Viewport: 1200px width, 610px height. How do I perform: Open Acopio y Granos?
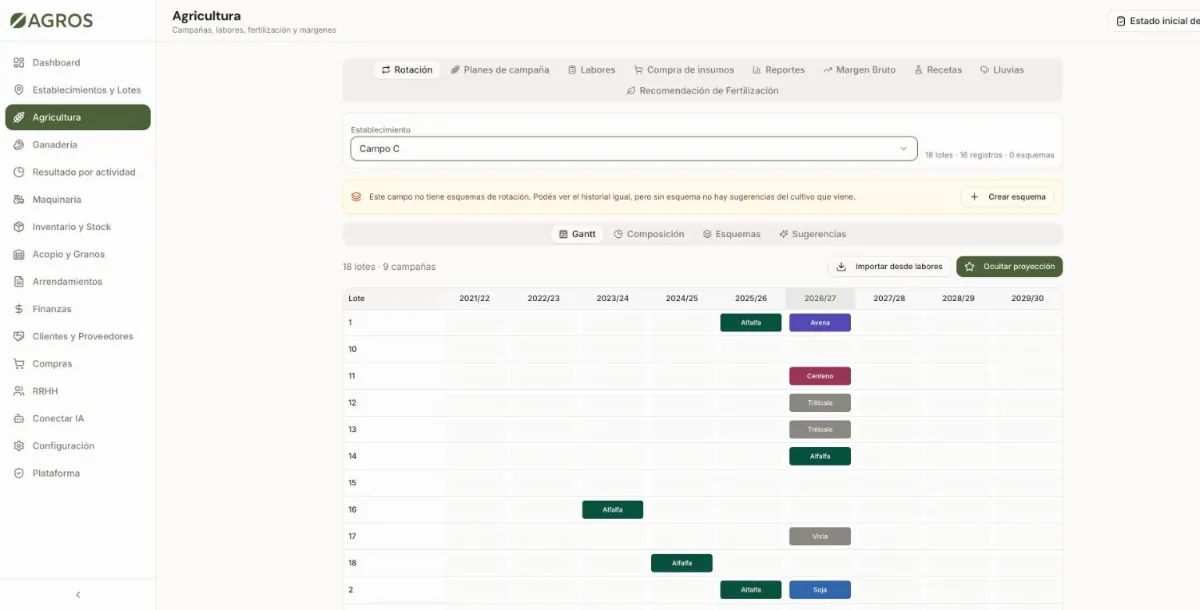(x=78, y=254)
